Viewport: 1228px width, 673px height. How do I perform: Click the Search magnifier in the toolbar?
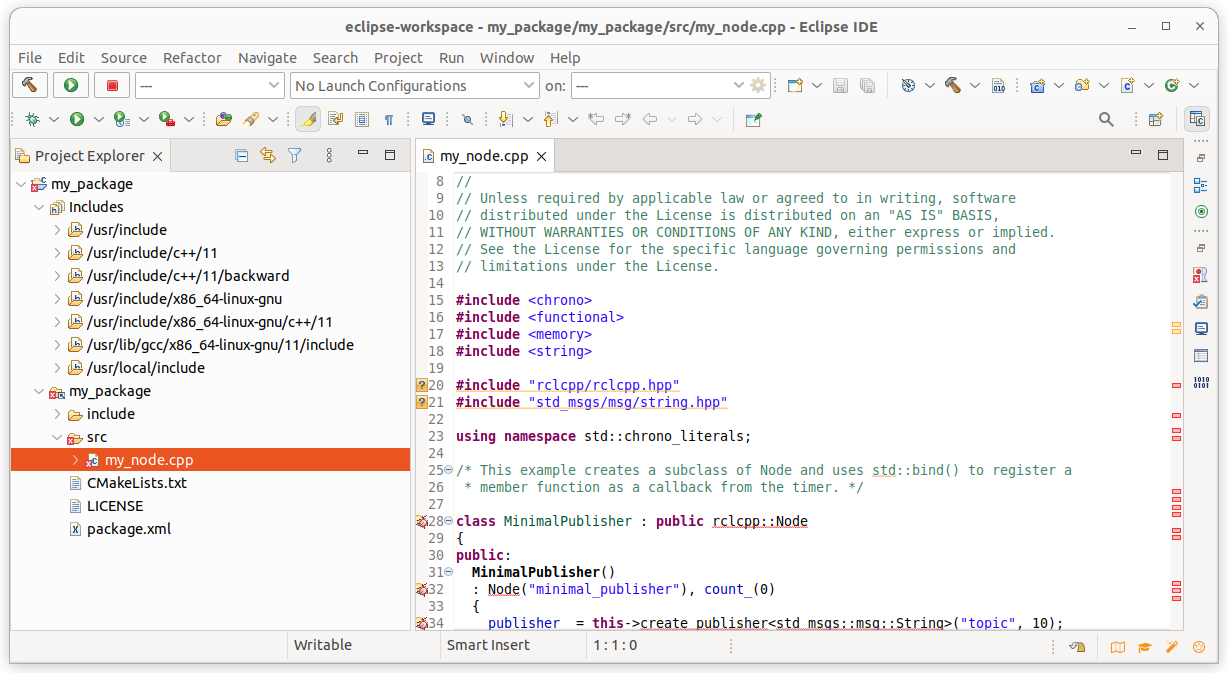(x=1105, y=118)
